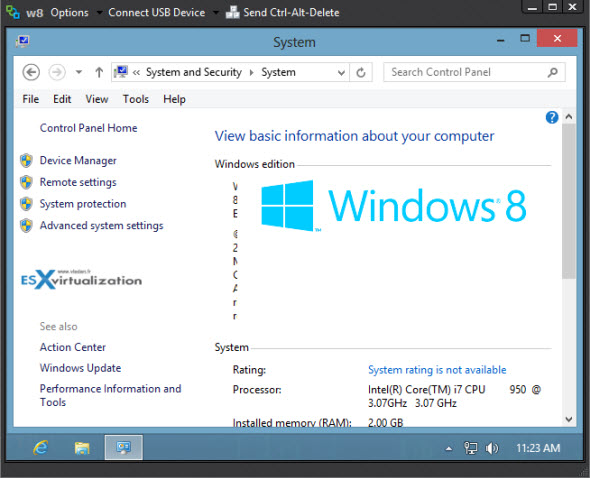
Task: Maximize the System window
Action: click(x=525, y=38)
